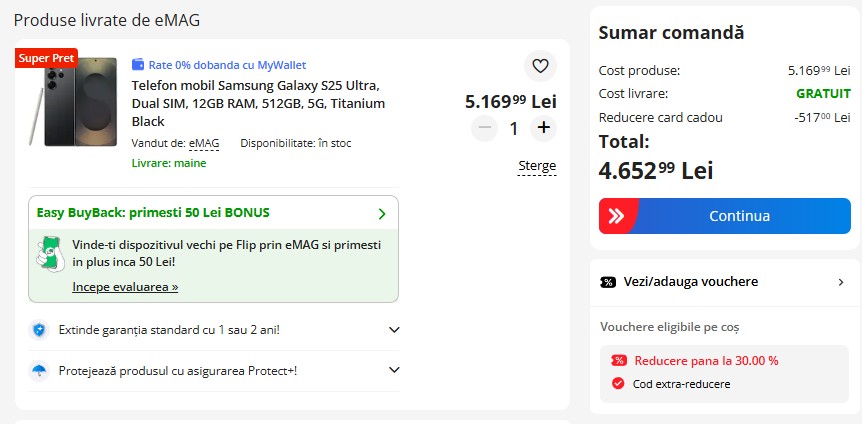Click the eMAG seller link

pyautogui.click(x=204, y=143)
